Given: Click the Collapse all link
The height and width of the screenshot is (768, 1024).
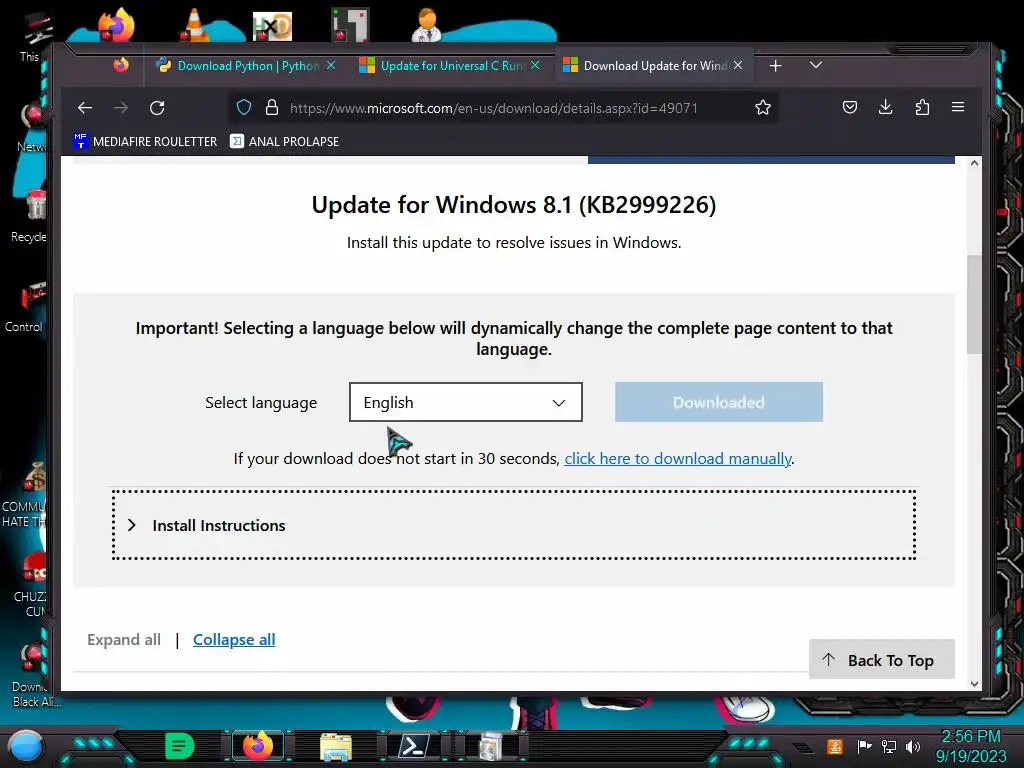Looking at the screenshot, I should [234, 639].
